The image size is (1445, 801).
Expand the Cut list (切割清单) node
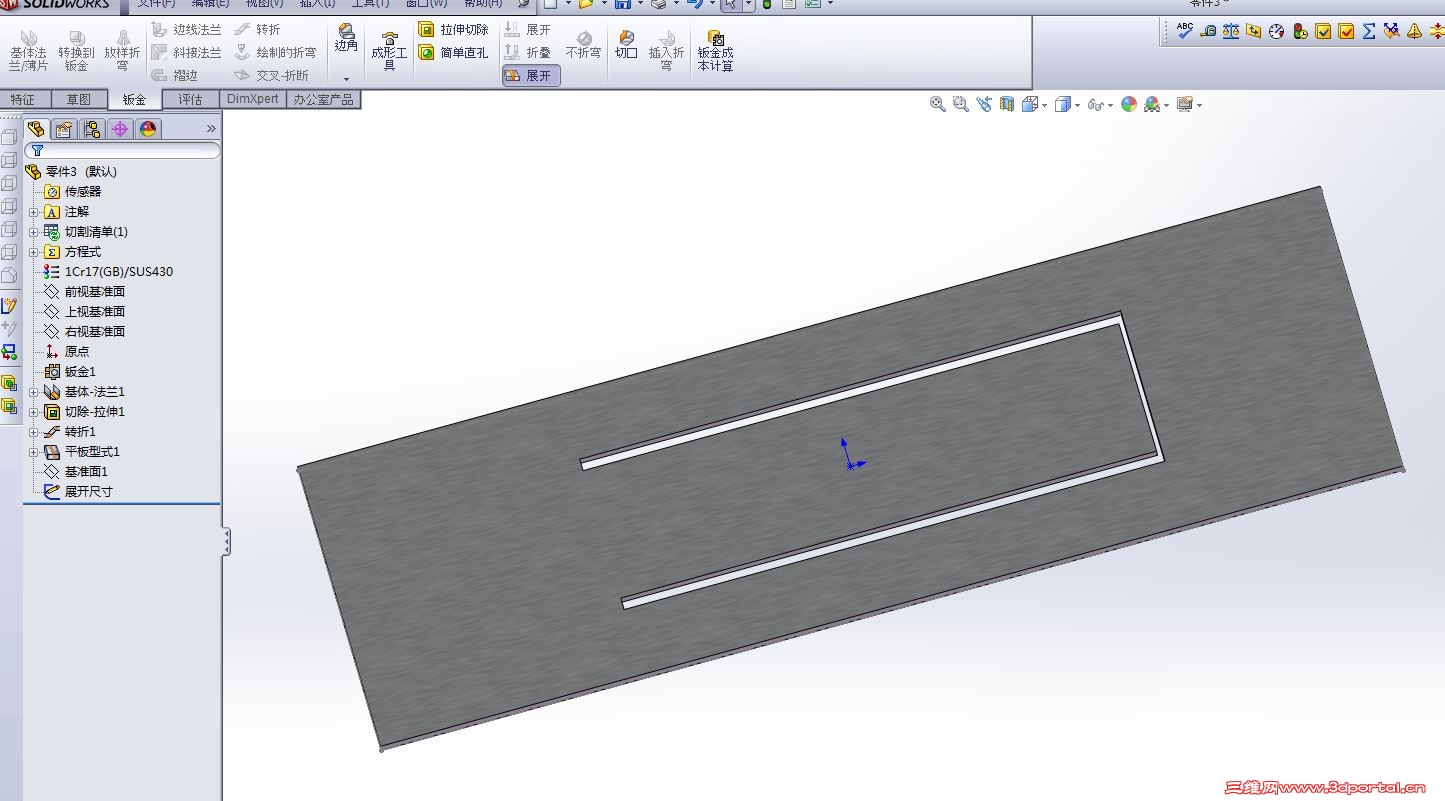[x=34, y=232]
